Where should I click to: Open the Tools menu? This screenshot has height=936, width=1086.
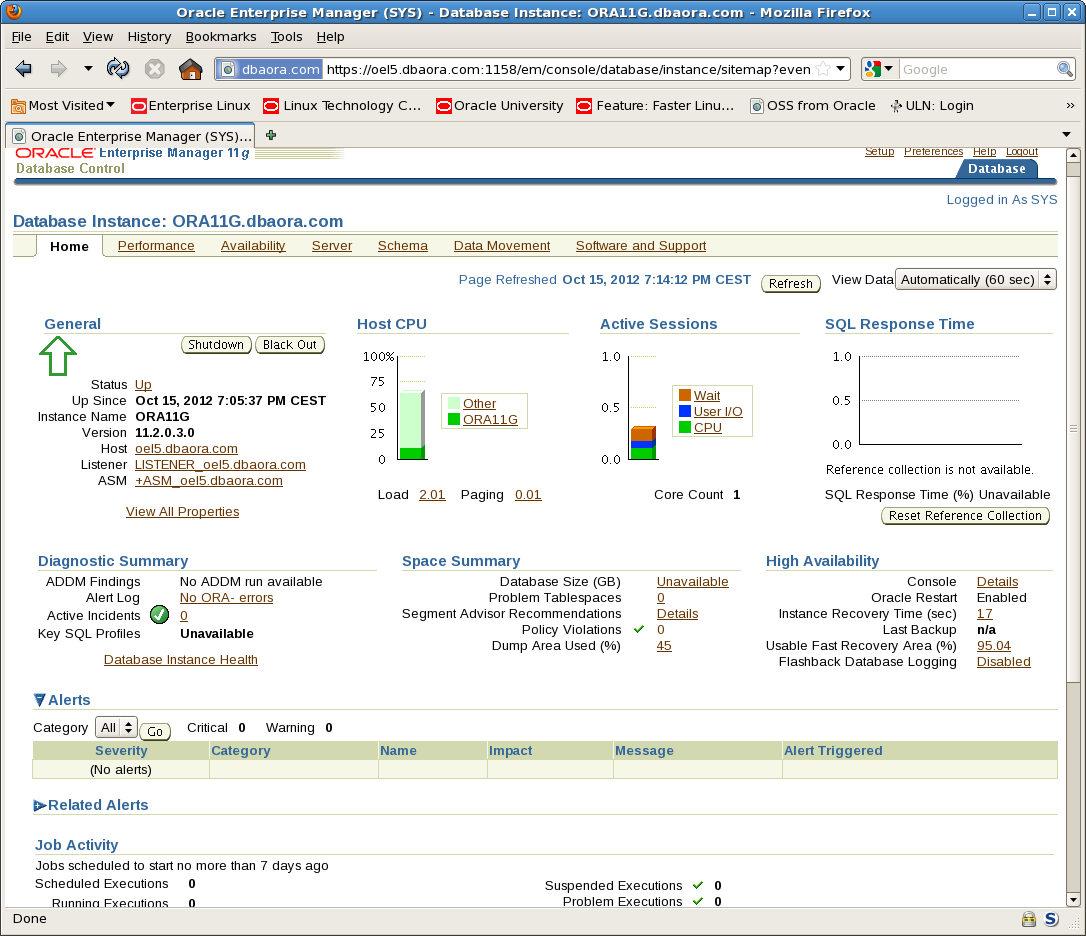[x=286, y=37]
